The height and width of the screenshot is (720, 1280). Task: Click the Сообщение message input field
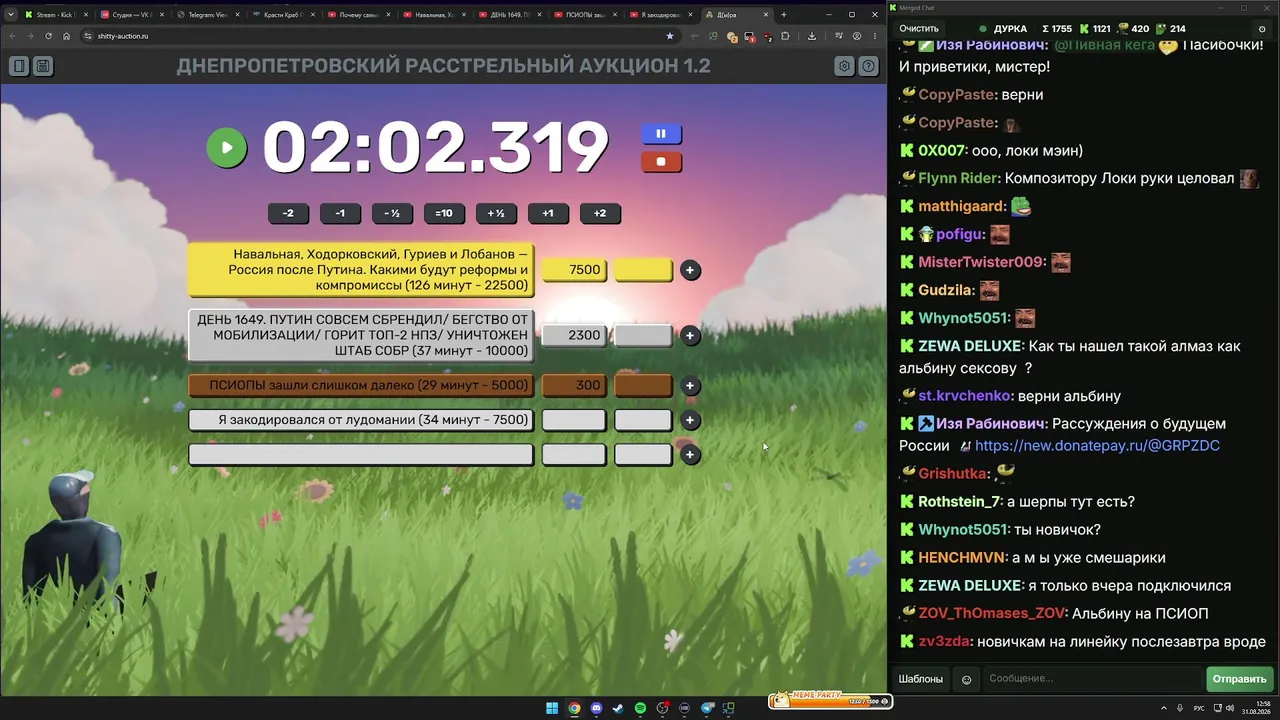(1092, 679)
